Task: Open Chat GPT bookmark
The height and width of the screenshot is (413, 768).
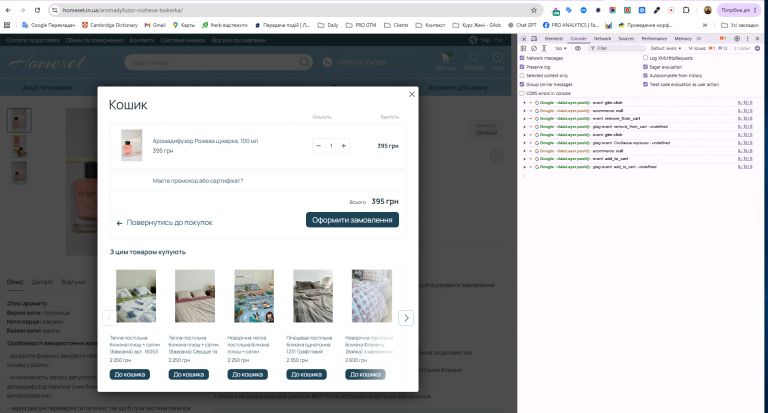Action: click(522, 25)
